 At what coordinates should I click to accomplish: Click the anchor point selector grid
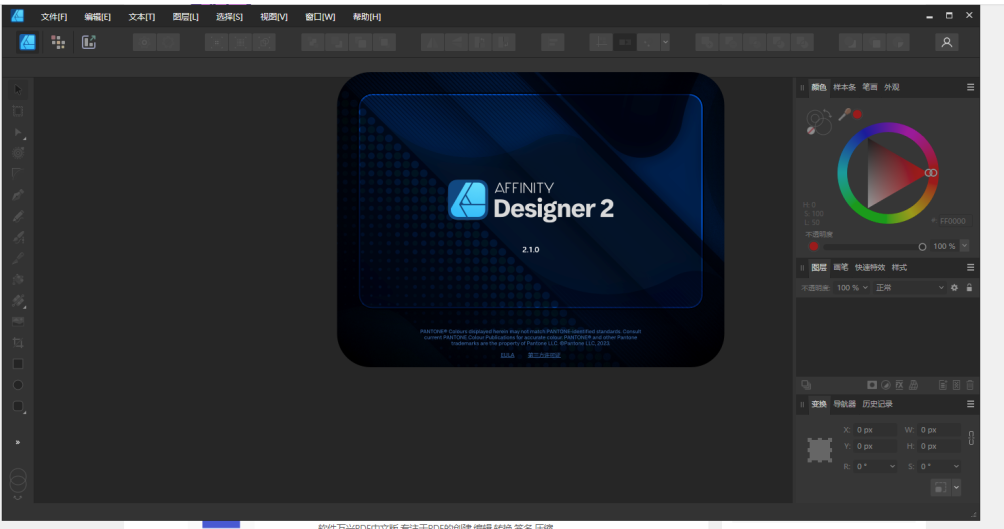click(x=820, y=450)
